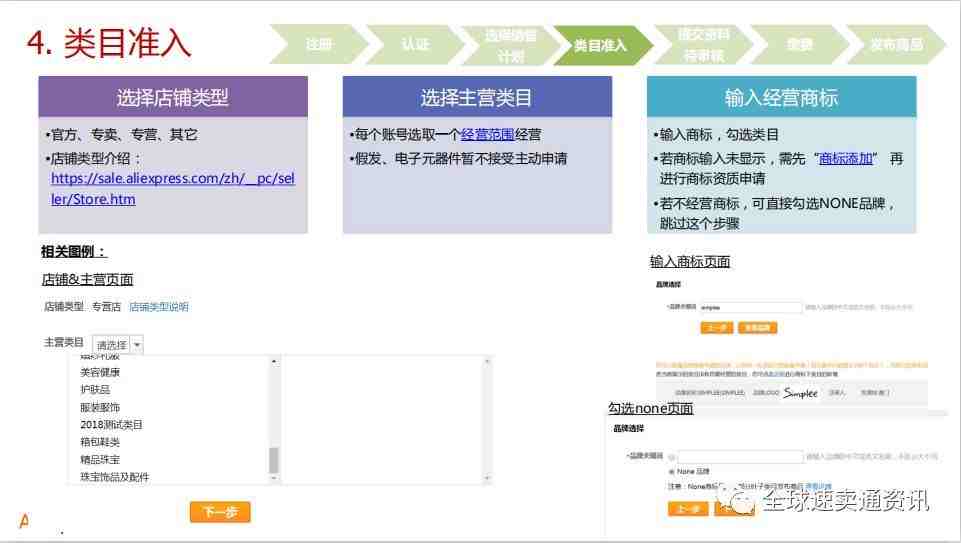
Task: Click the dropdown arrow beside 请选择
Action: 137,344
